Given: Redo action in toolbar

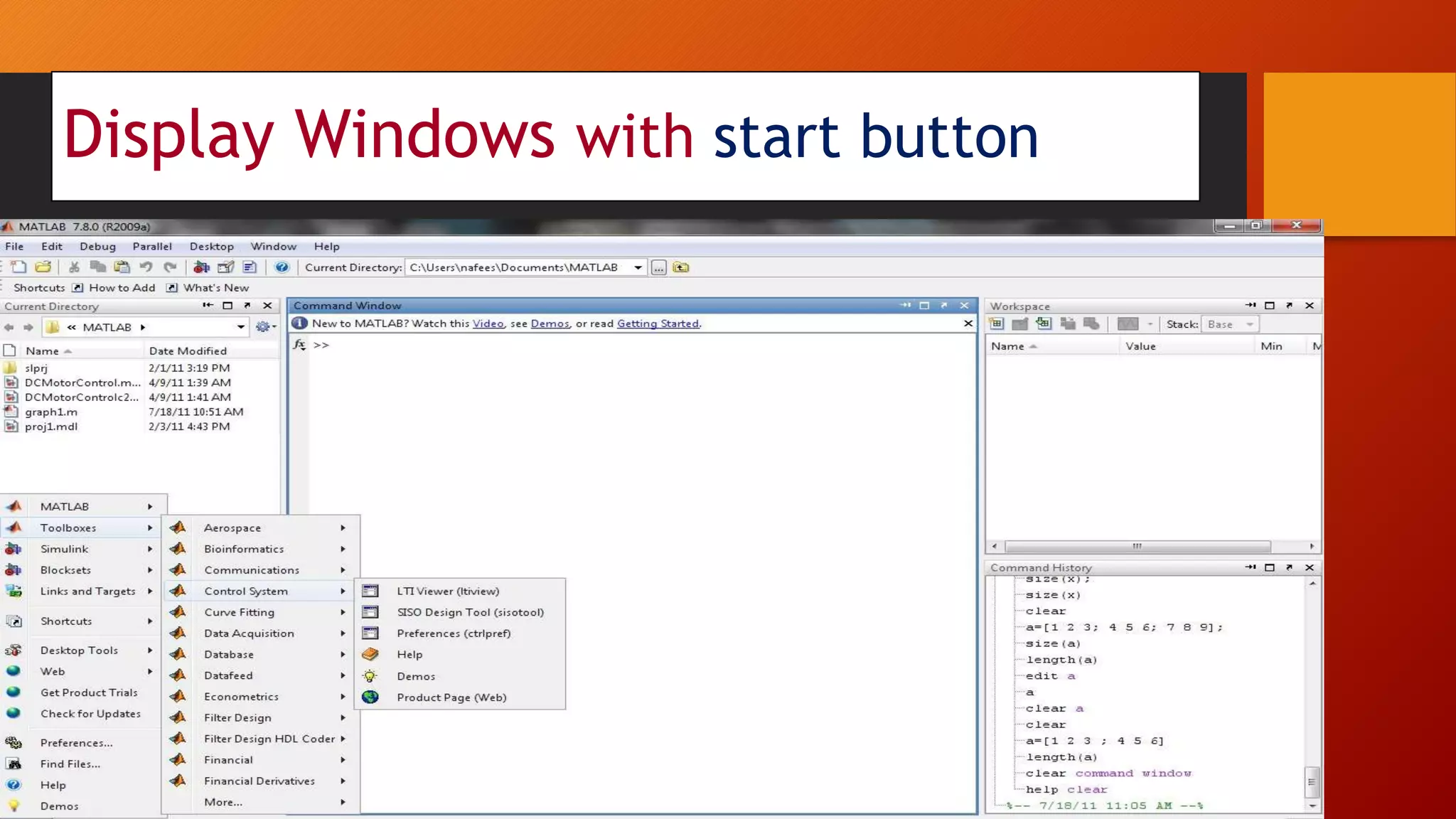Looking at the screenshot, I should point(170,267).
